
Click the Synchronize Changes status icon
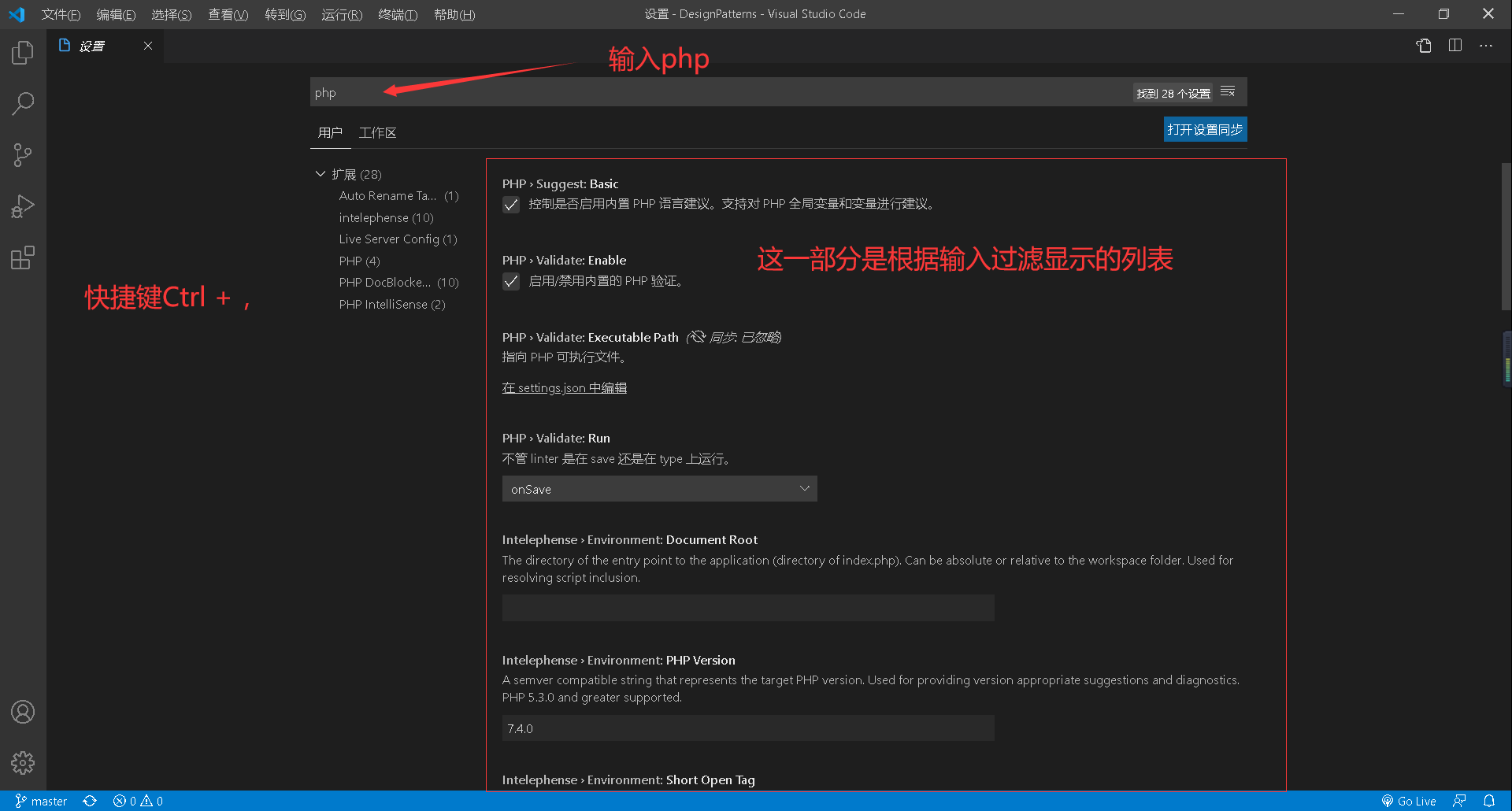tap(90, 801)
